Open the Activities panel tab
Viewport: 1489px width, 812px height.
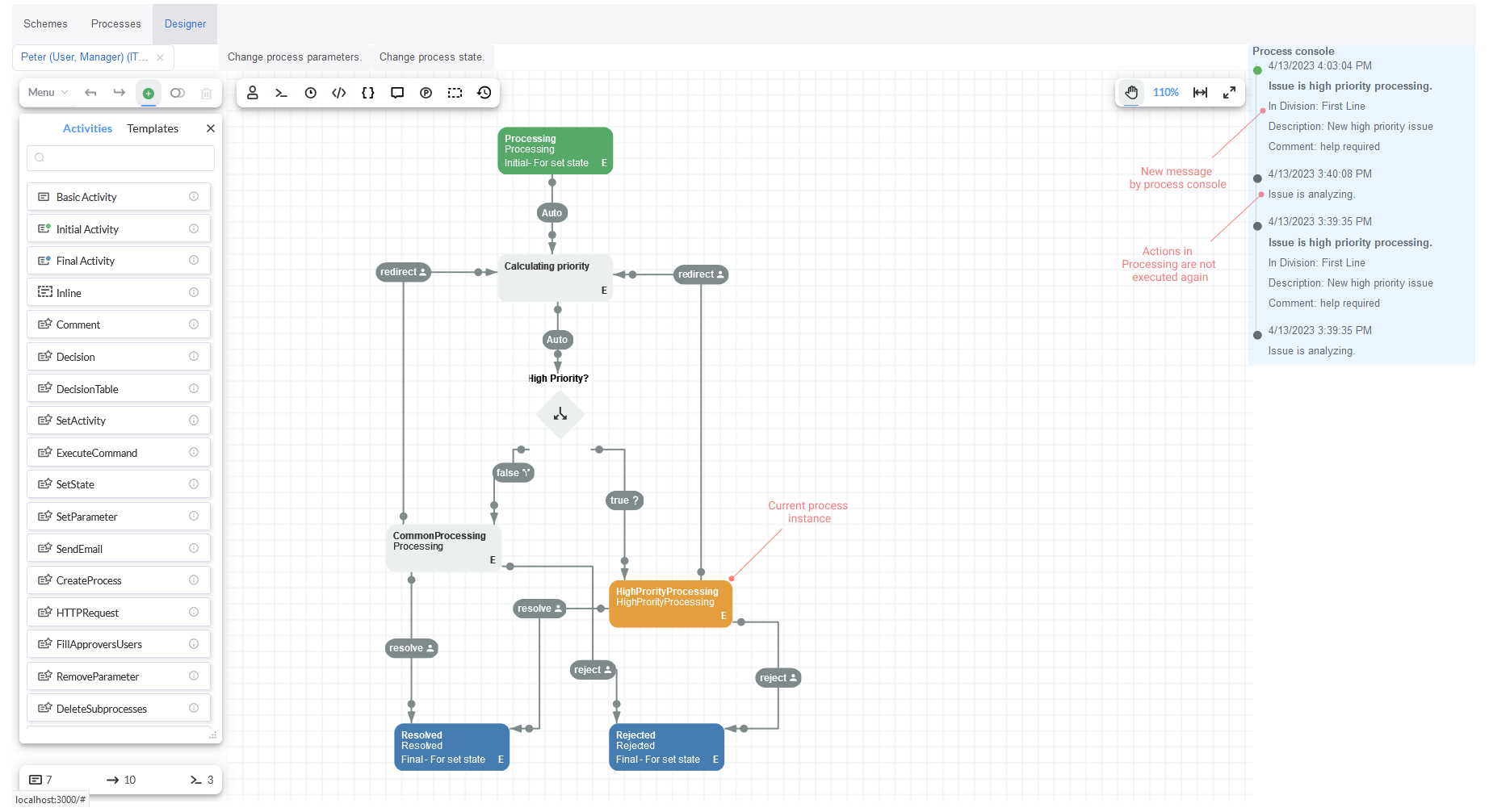87,129
